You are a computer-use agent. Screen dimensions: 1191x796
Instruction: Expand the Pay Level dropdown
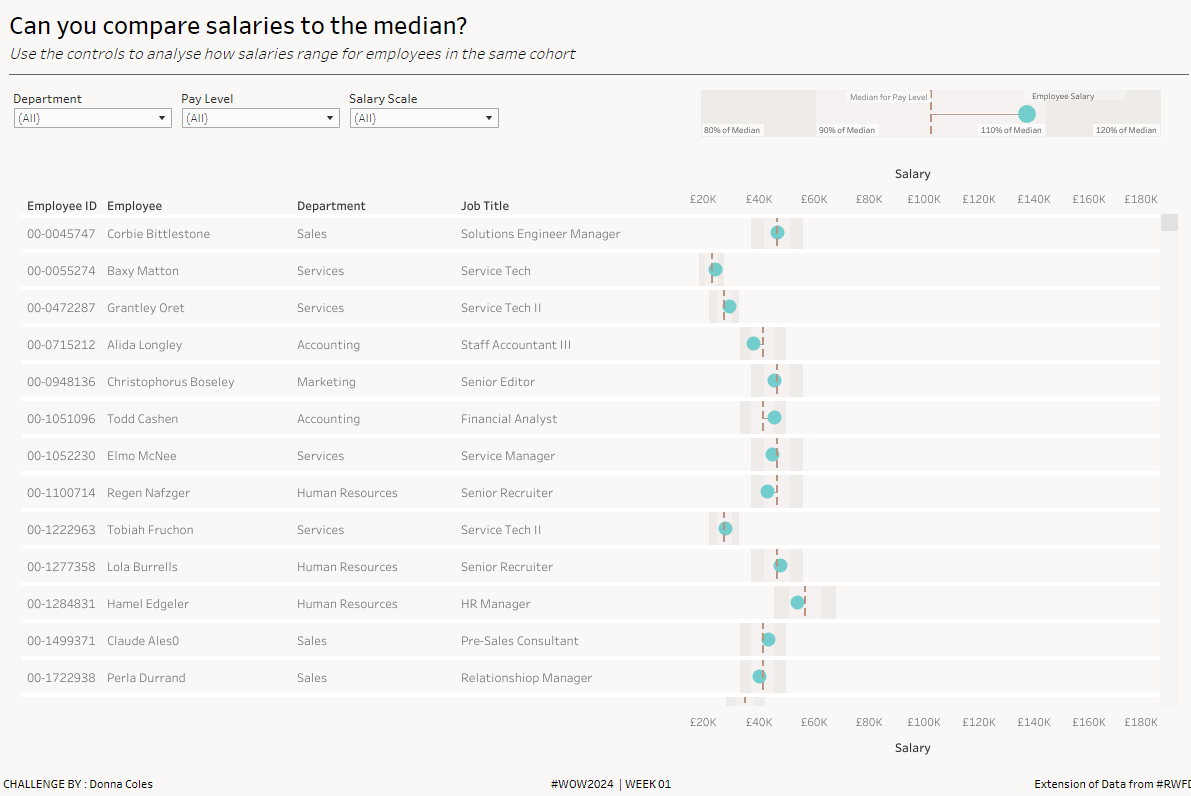[260, 118]
